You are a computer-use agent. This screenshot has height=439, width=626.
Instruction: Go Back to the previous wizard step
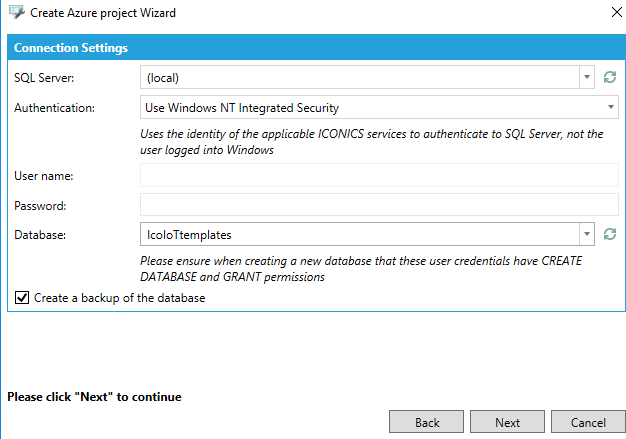coord(427,422)
